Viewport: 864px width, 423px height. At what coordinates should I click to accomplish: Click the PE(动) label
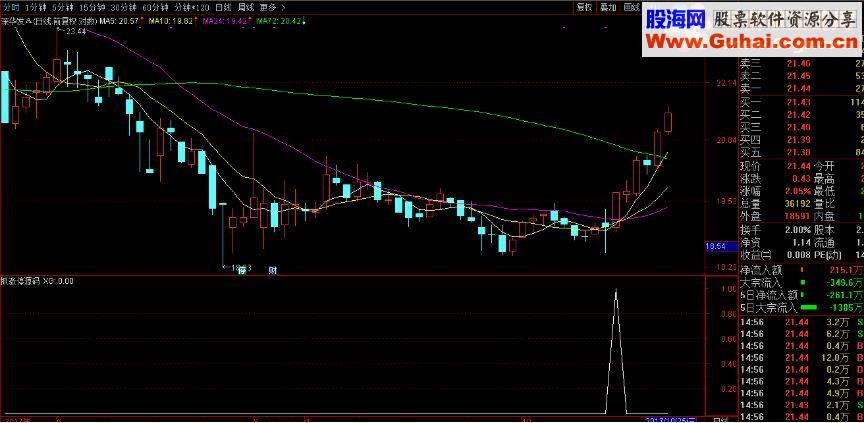829,255
